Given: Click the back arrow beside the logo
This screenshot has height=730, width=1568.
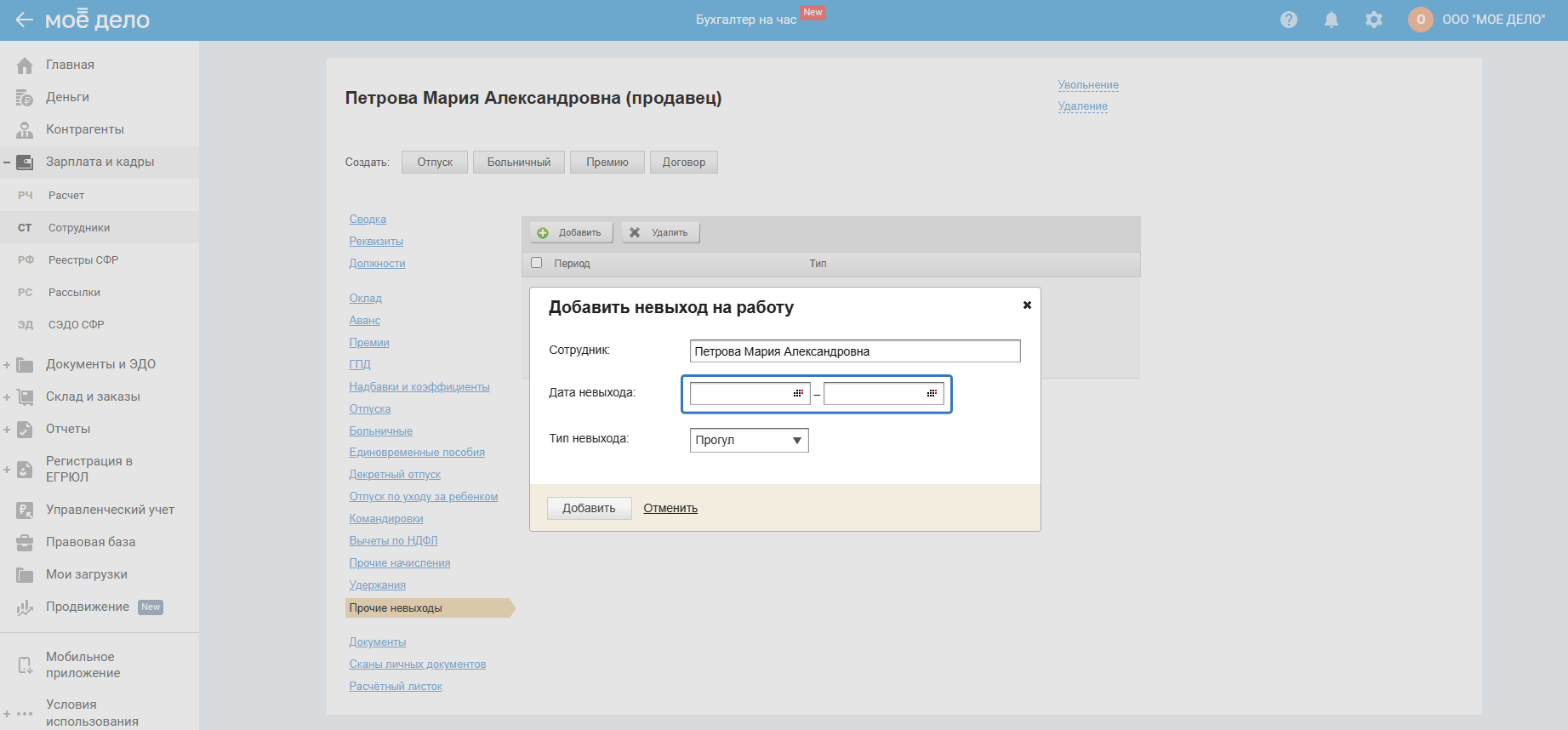Looking at the screenshot, I should [24, 20].
